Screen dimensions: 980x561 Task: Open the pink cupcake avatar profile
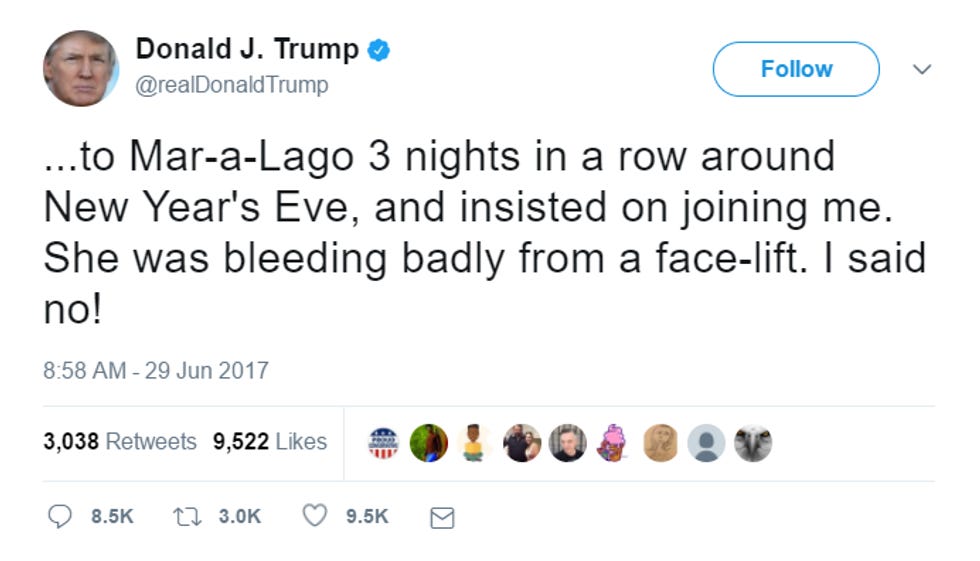613,443
